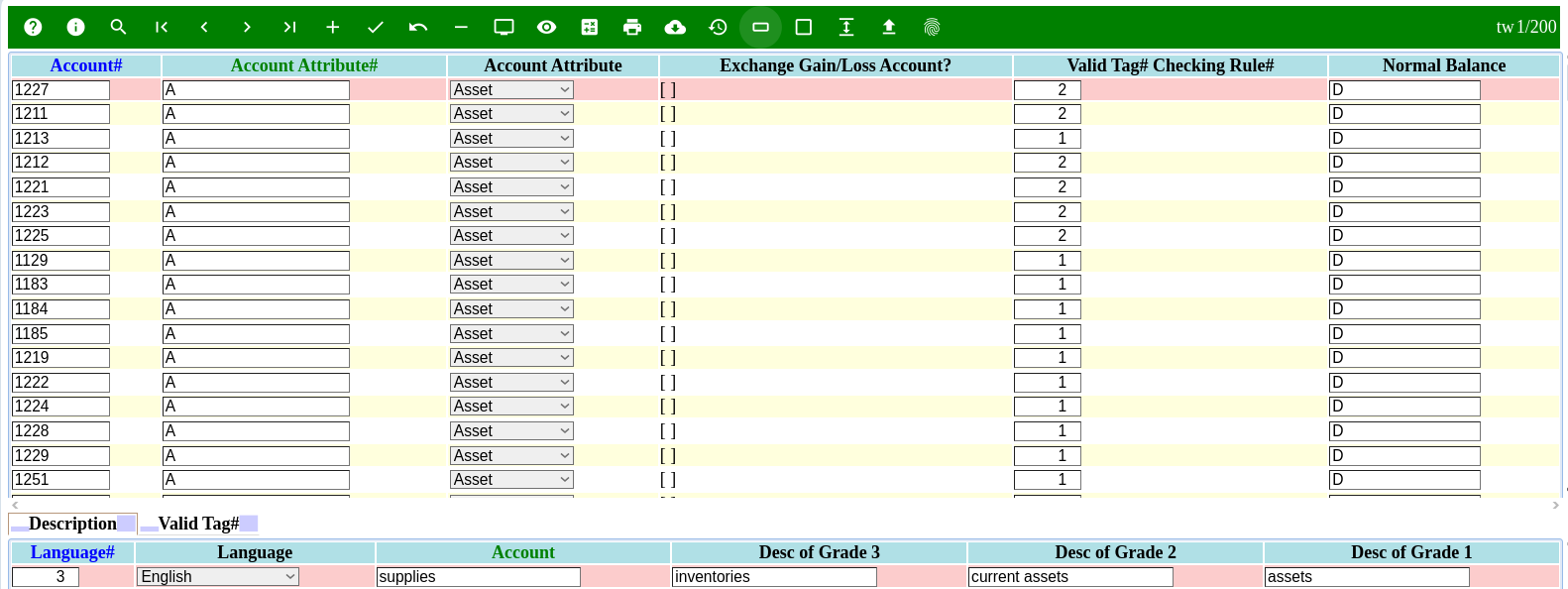This screenshot has height=589, width=1568.
Task: Open Account Attribute dropdown for account 1129
Action: point(511,261)
